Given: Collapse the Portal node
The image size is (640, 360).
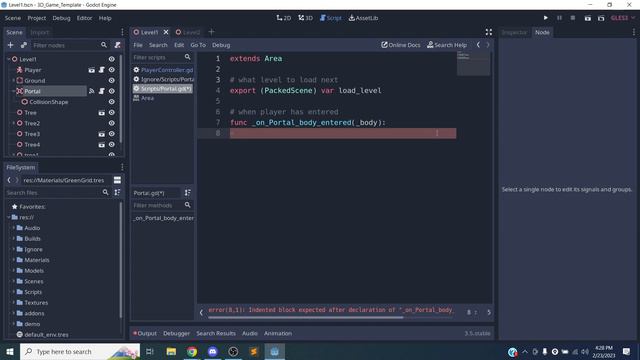Looking at the screenshot, I should (13, 91).
